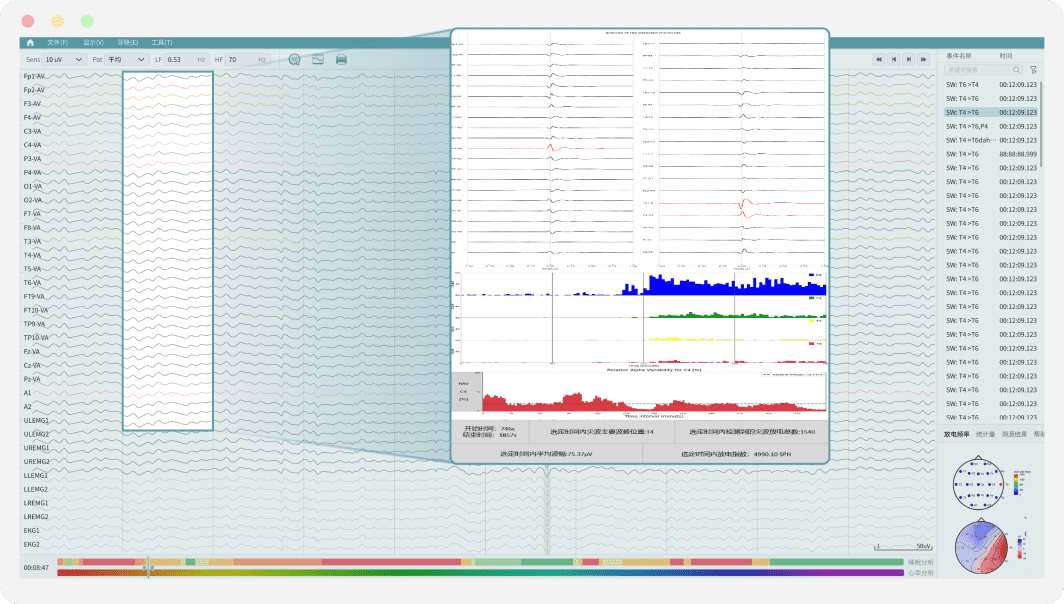Viewport: 1064px width, 604px height.
Task: Edit the HF 70 Hz field
Action: tap(247, 60)
